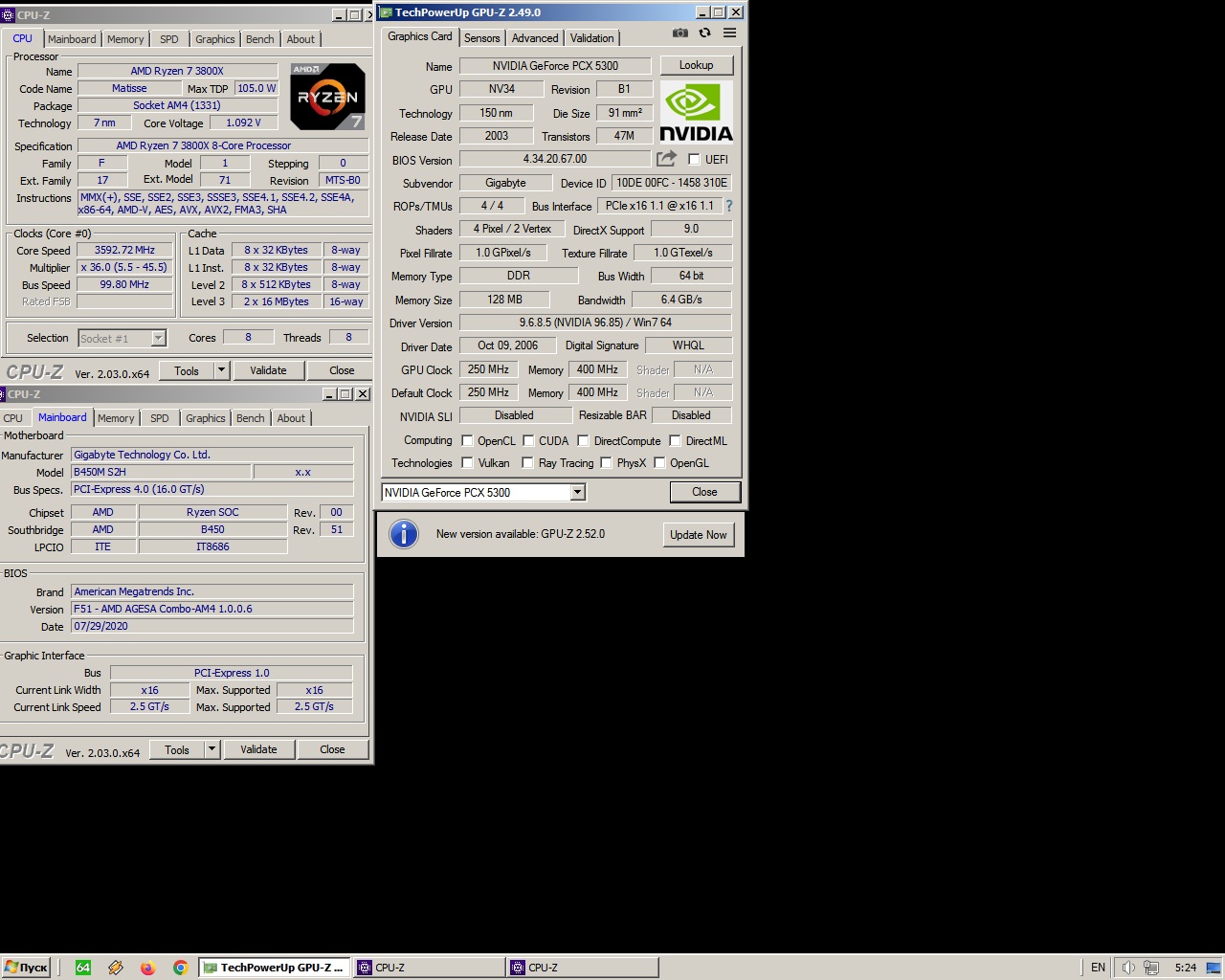Launch Chrome from the taskbar

coord(180,968)
